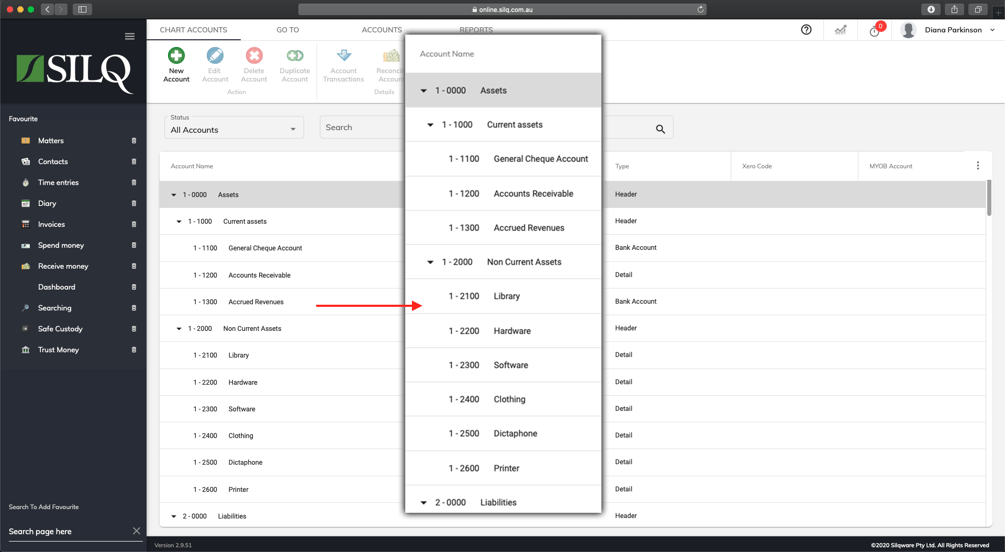
Task: Collapse the small-print 1-1000 Current assets table row
Action: tap(179, 222)
